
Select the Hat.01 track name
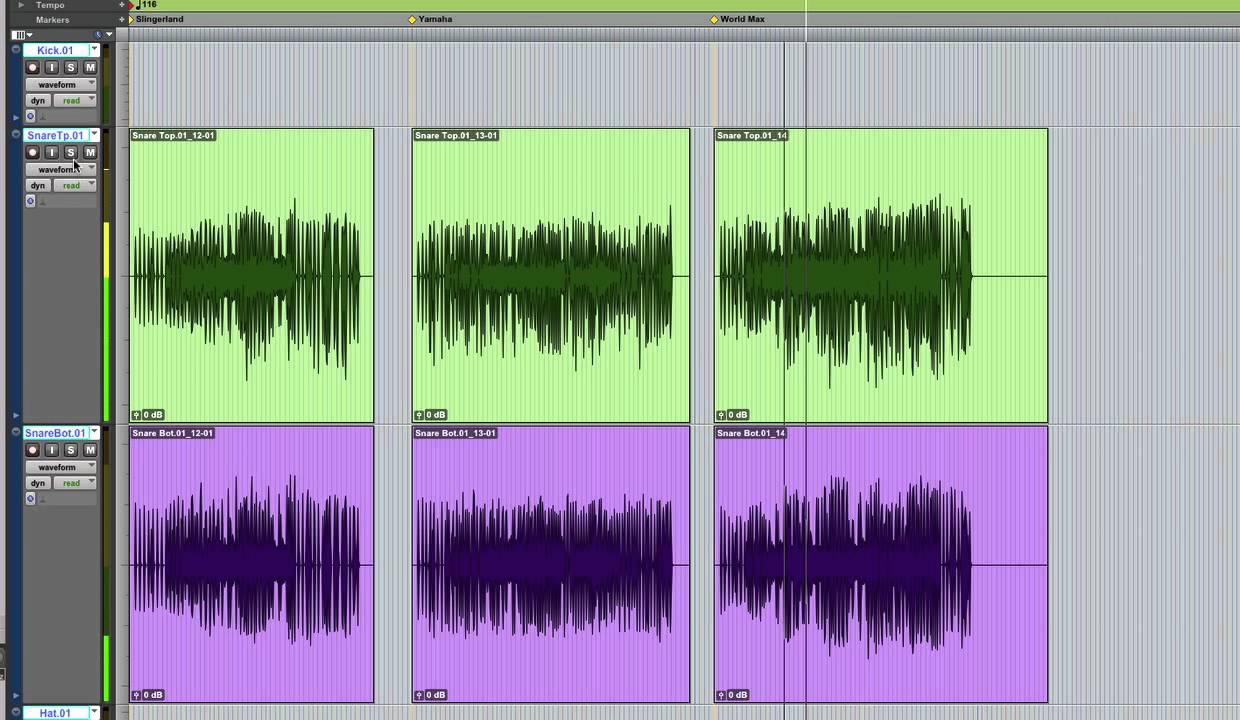(55, 713)
